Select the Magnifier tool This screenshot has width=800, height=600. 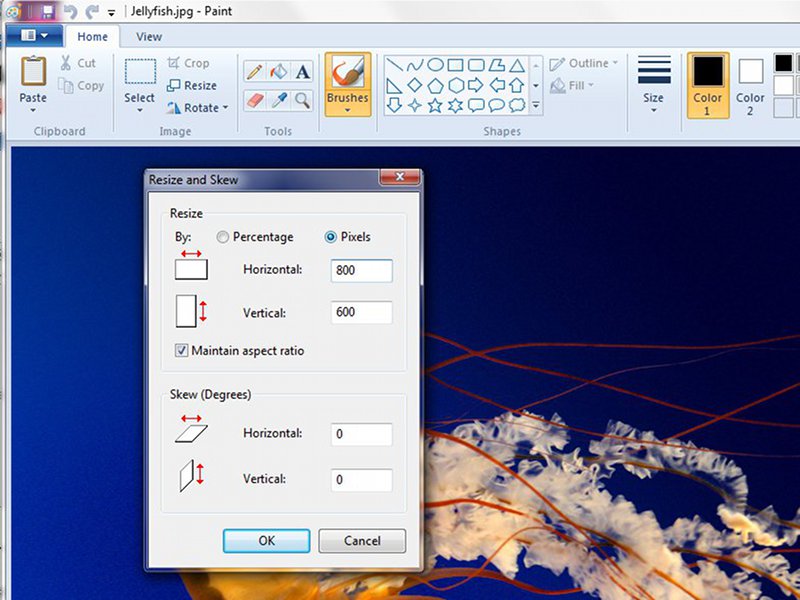(303, 100)
